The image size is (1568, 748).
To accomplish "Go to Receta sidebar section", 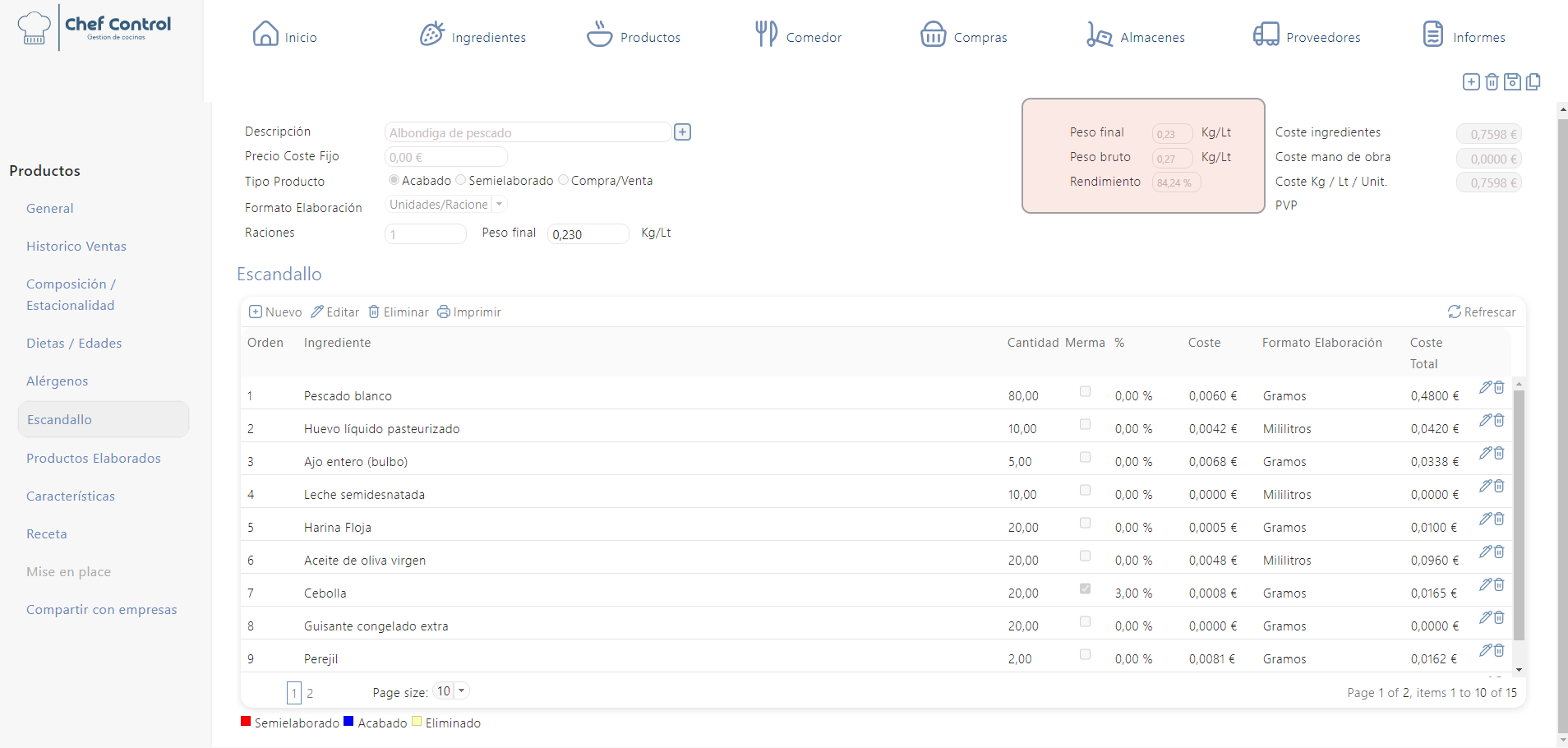I will pyautogui.click(x=47, y=534).
